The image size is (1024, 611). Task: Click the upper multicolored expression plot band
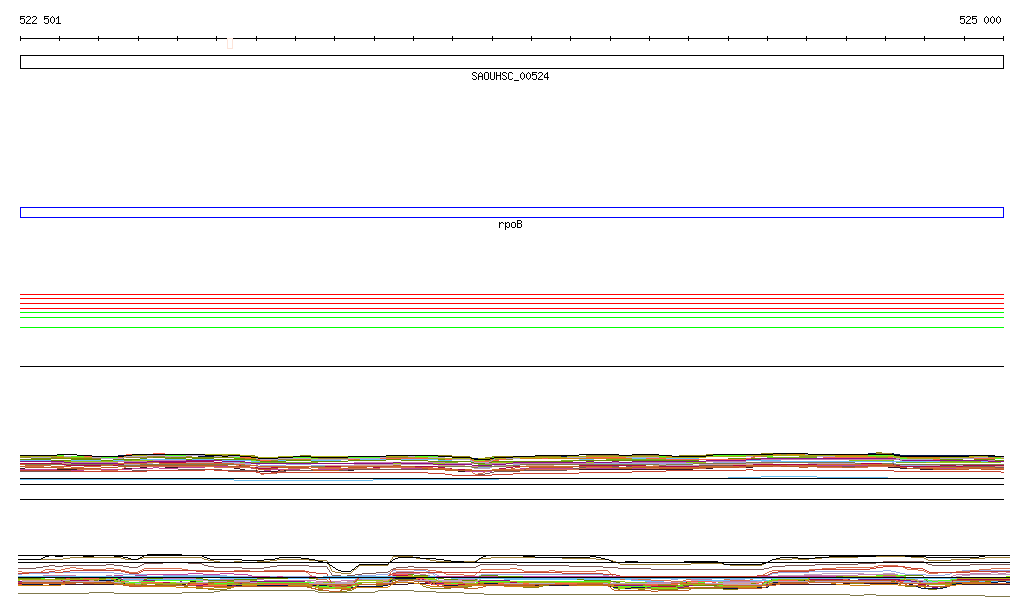point(511,462)
